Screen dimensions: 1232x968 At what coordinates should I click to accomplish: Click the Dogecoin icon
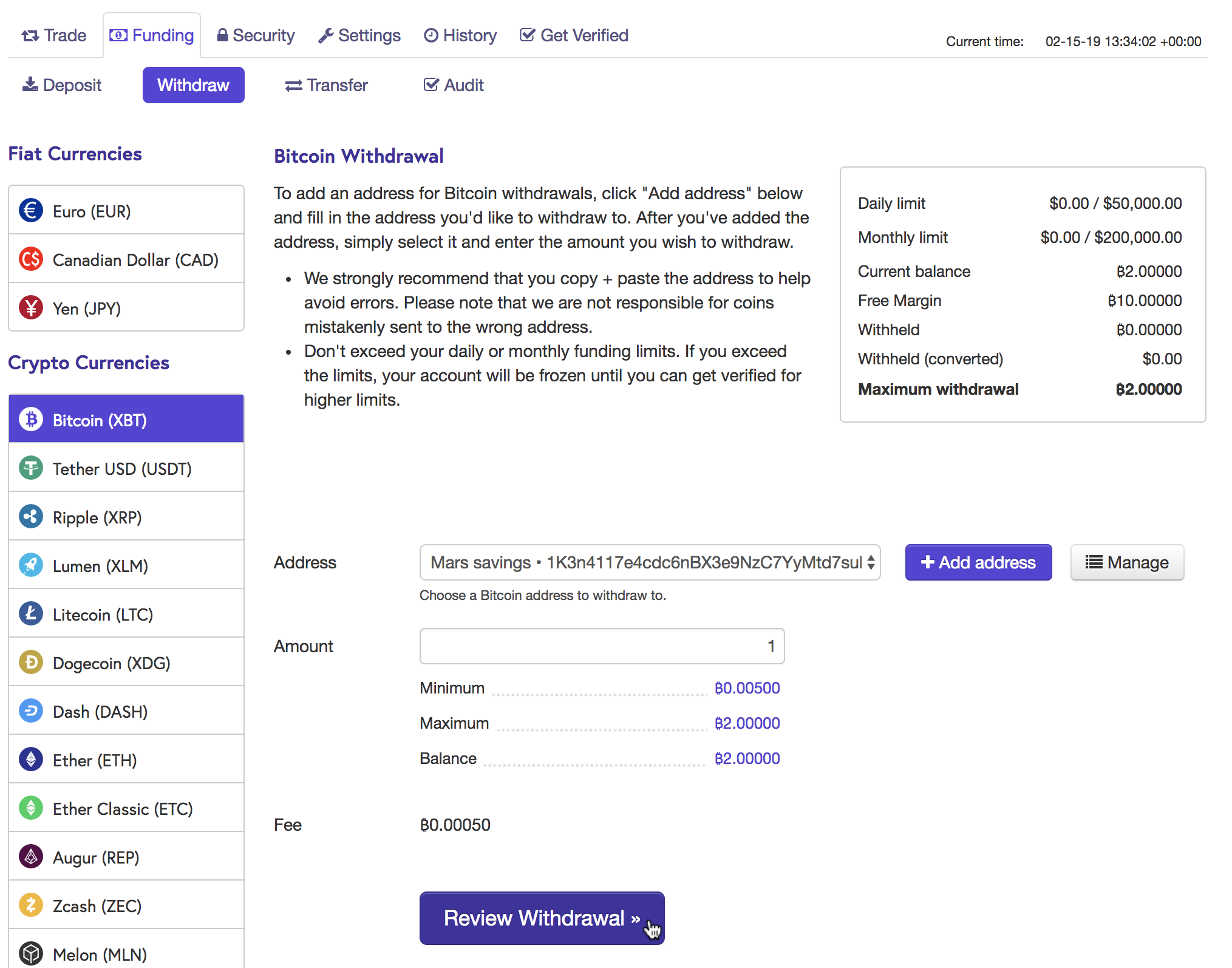(x=31, y=663)
